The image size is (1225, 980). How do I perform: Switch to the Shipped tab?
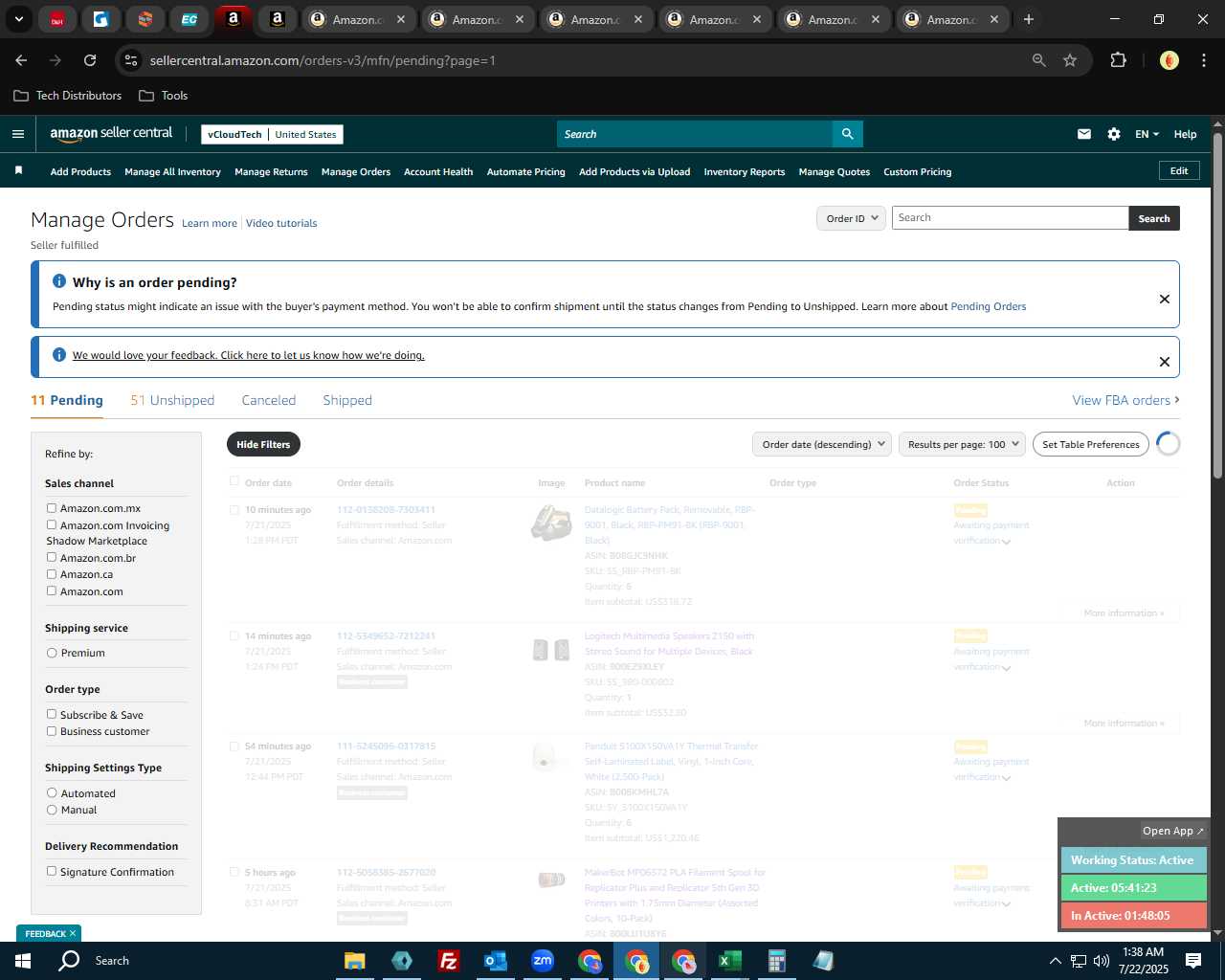(347, 400)
